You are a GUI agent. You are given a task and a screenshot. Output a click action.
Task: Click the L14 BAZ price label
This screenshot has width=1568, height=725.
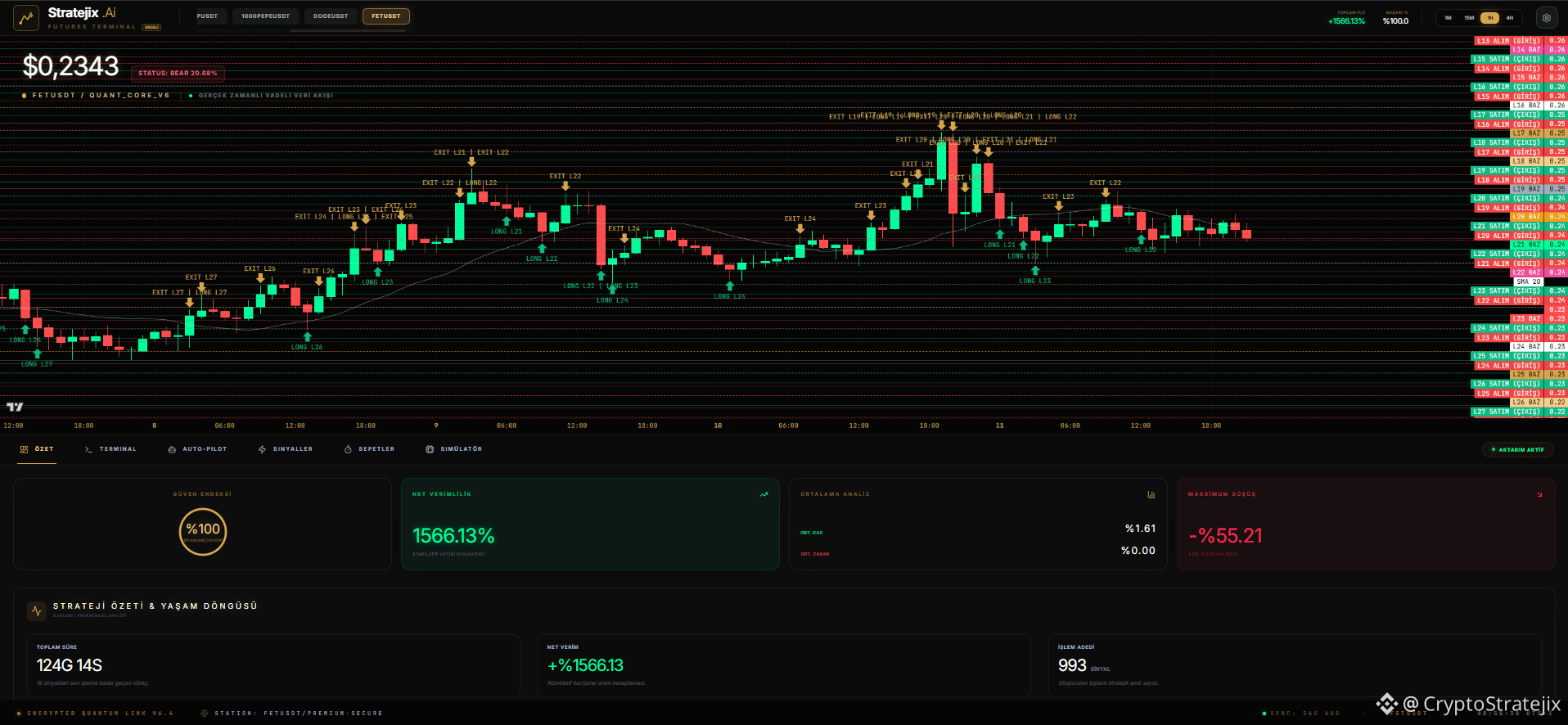coord(1527,50)
